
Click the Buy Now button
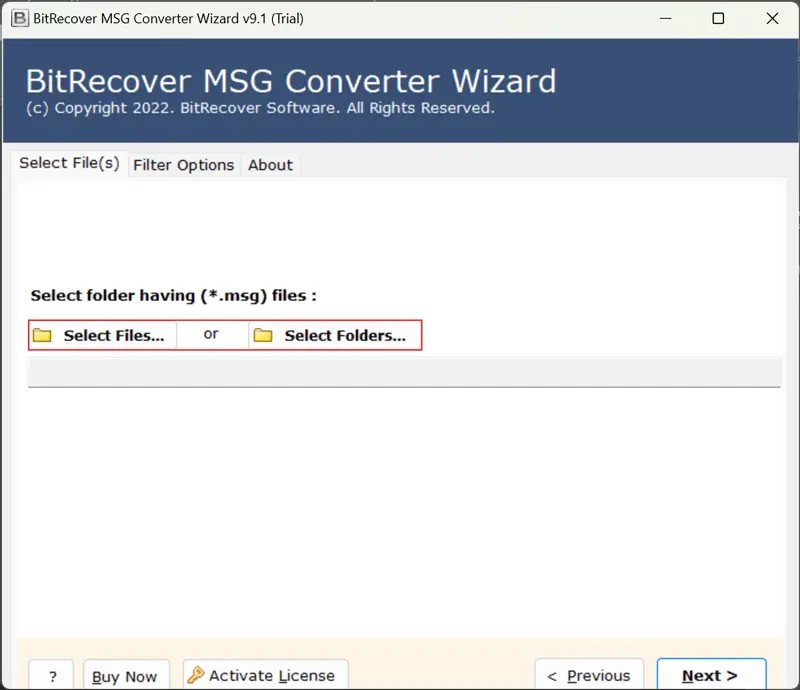click(x=126, y=675)
